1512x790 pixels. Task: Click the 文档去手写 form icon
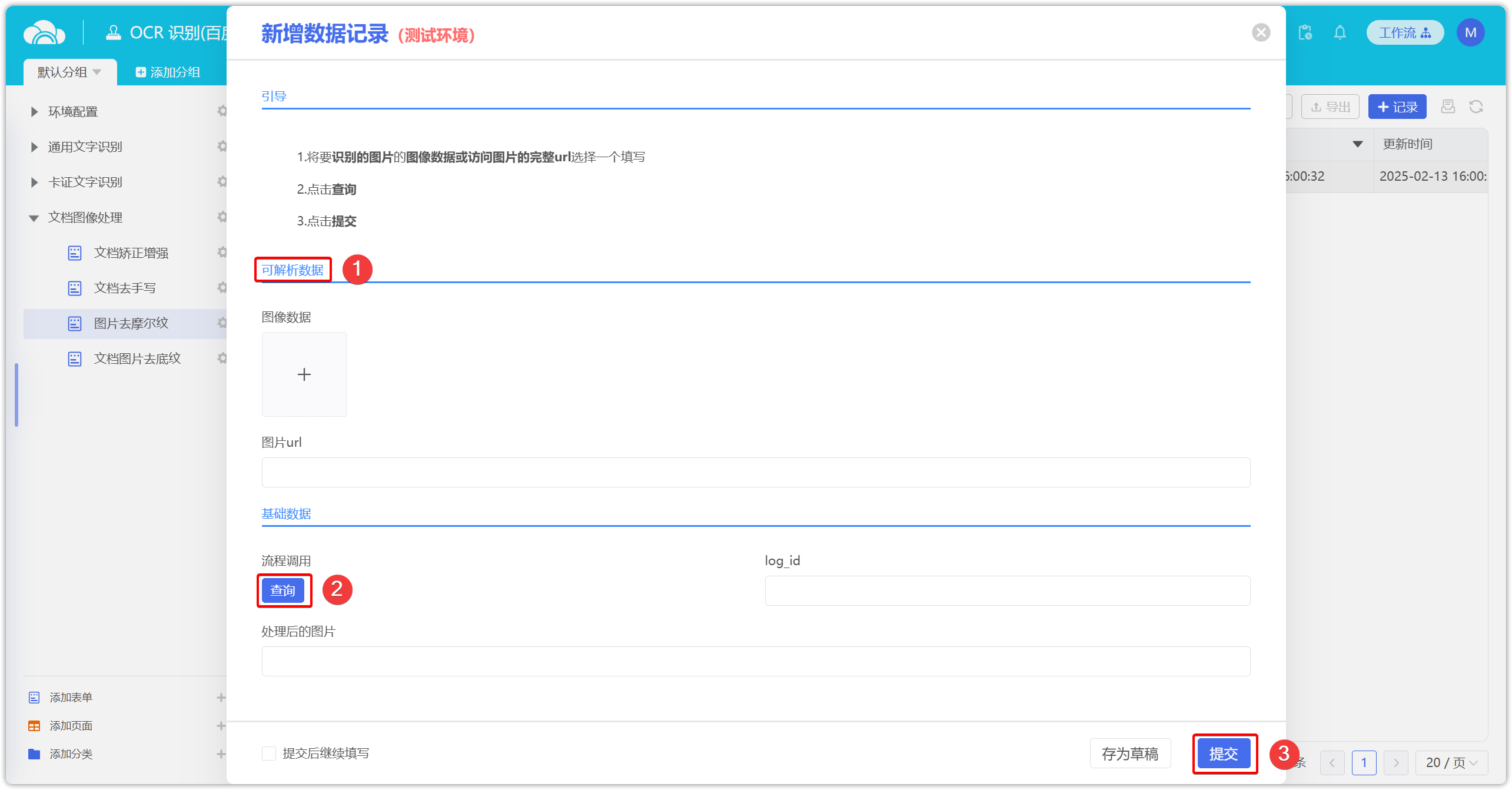coord(75,288)
